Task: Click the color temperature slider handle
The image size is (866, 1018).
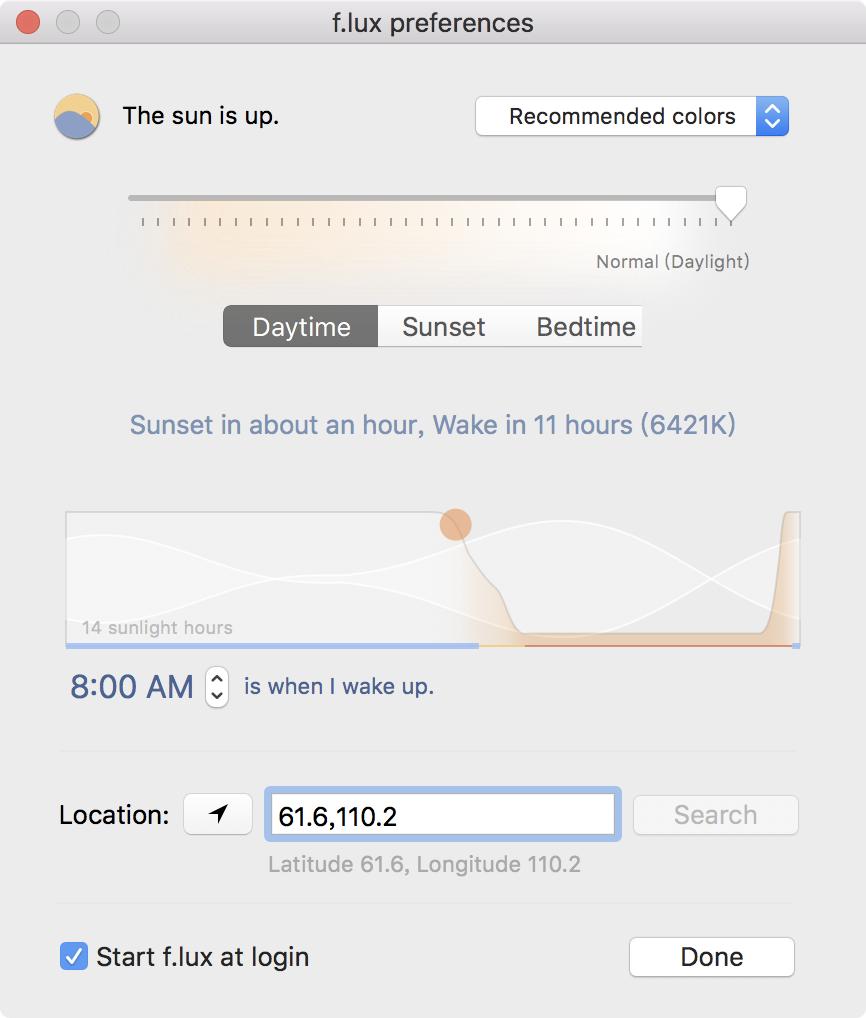Action: [731, 202]
